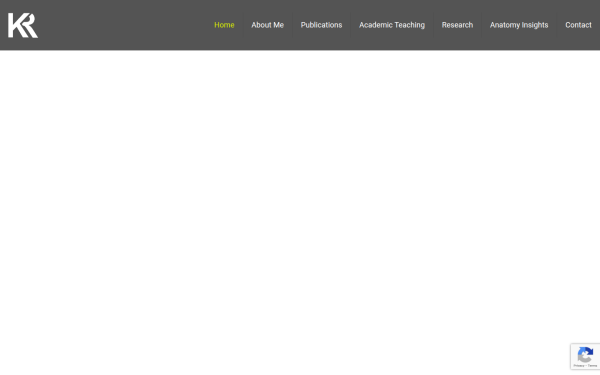Select Publications in the navigation bar
This screenshot has width=600, height=375.
click(x=321, y=25)
